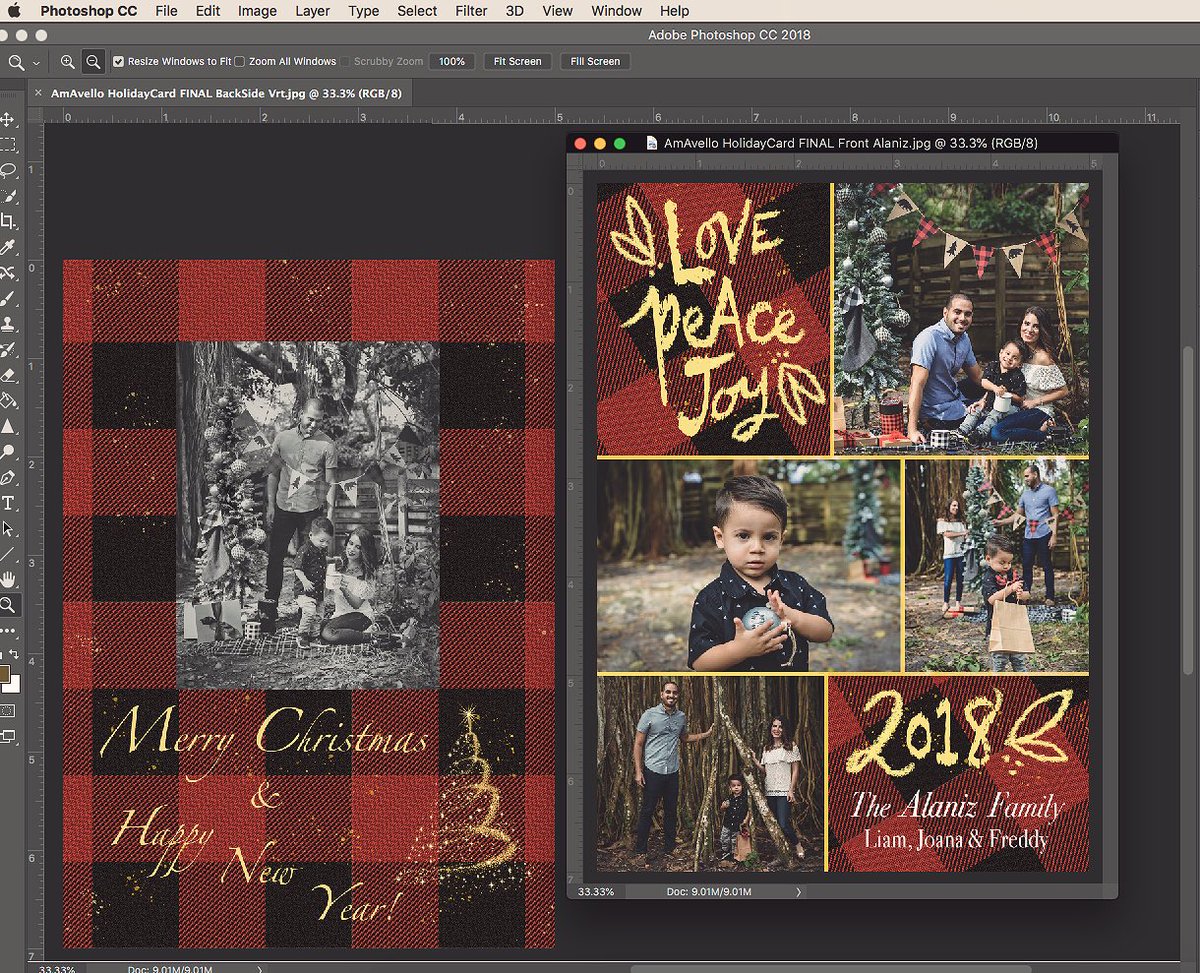
Task: Click the 33.33% zoom field of BackSide window
Action: click(x=55, y=968)
